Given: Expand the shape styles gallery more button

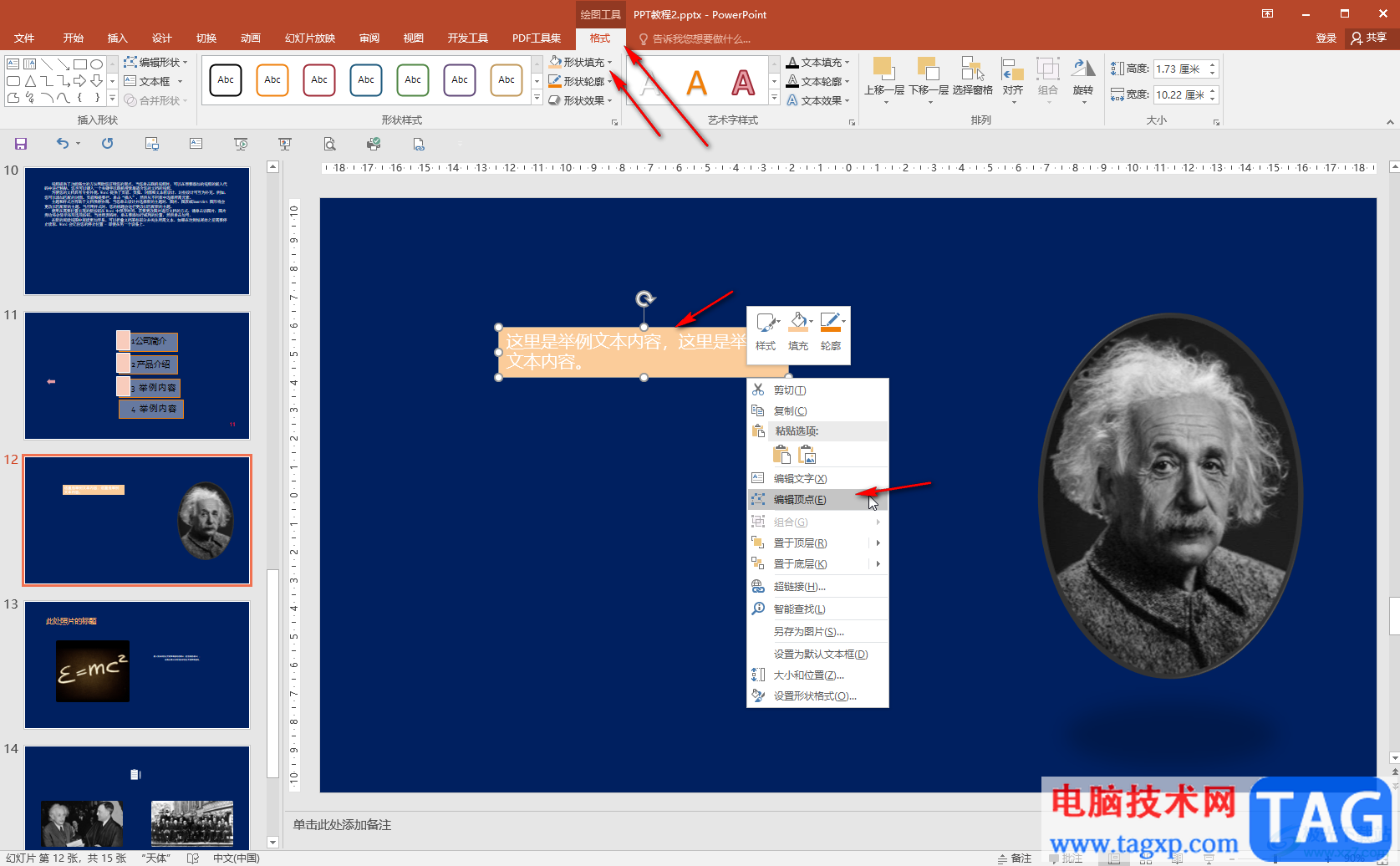Looking at the screenshot, I should click(537, 99).
